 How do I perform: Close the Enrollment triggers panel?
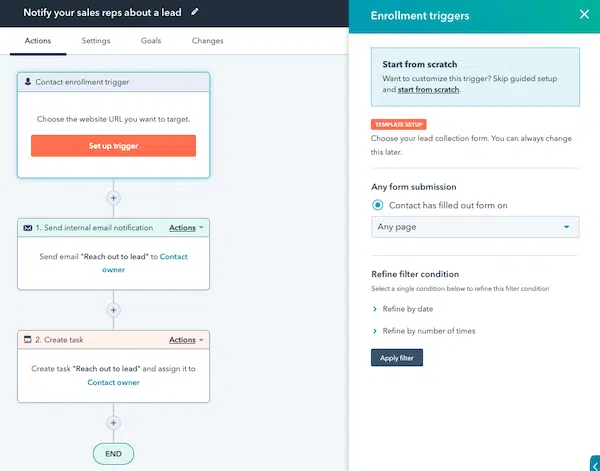(584, 15)
